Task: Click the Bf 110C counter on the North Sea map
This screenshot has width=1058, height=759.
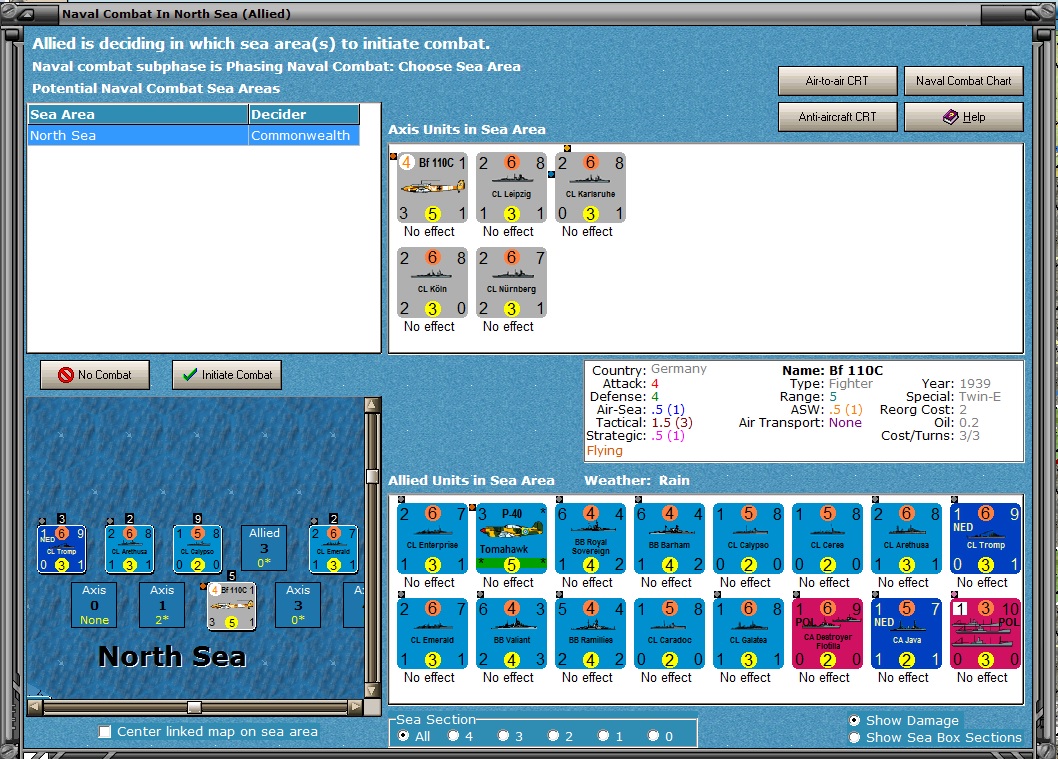Action: click(231, 607)
